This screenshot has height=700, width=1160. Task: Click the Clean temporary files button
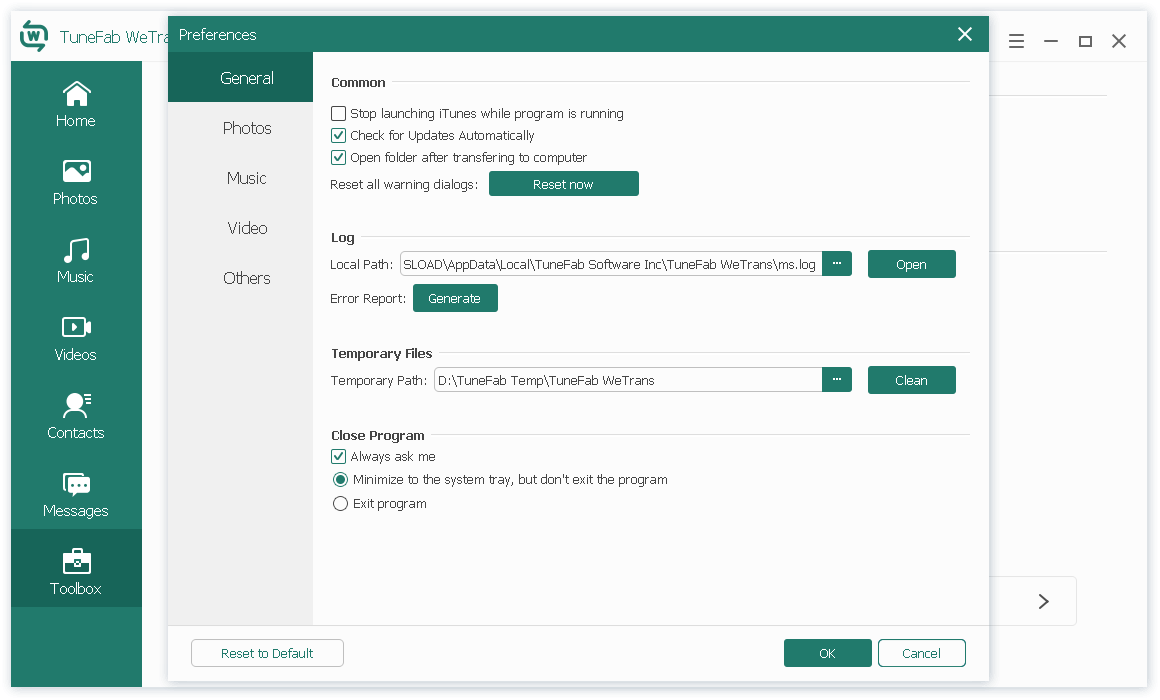(911, 380)
